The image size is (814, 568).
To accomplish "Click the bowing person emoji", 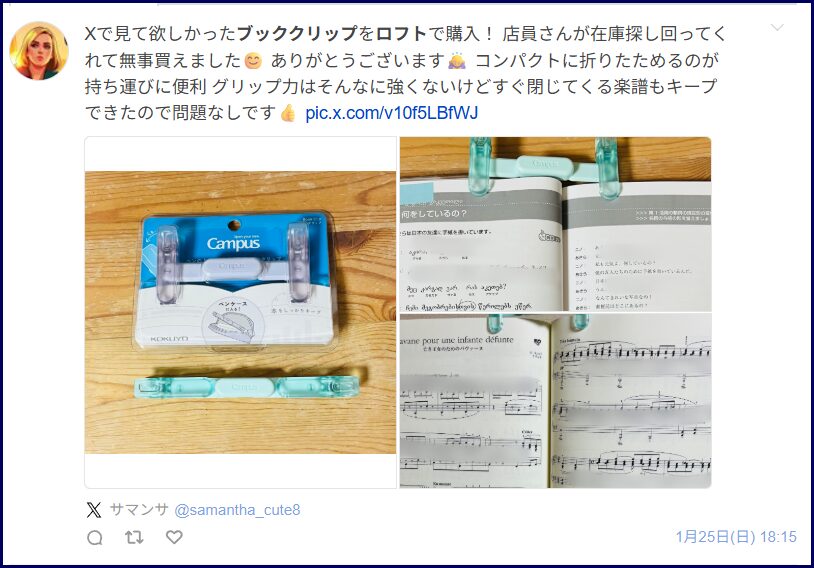I will pyautogui.click(x=457, y=61).
